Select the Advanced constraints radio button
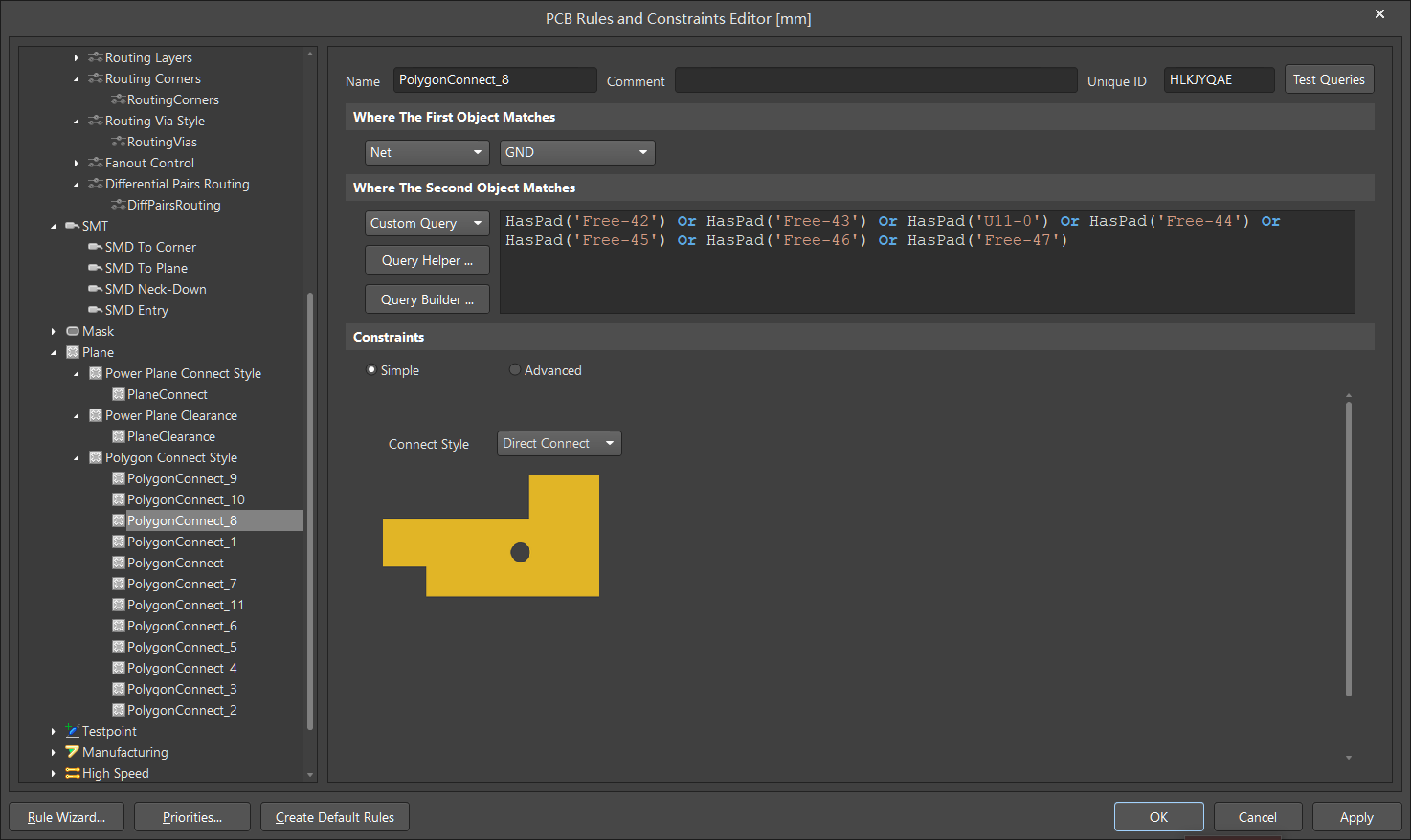 pos(515,370)
